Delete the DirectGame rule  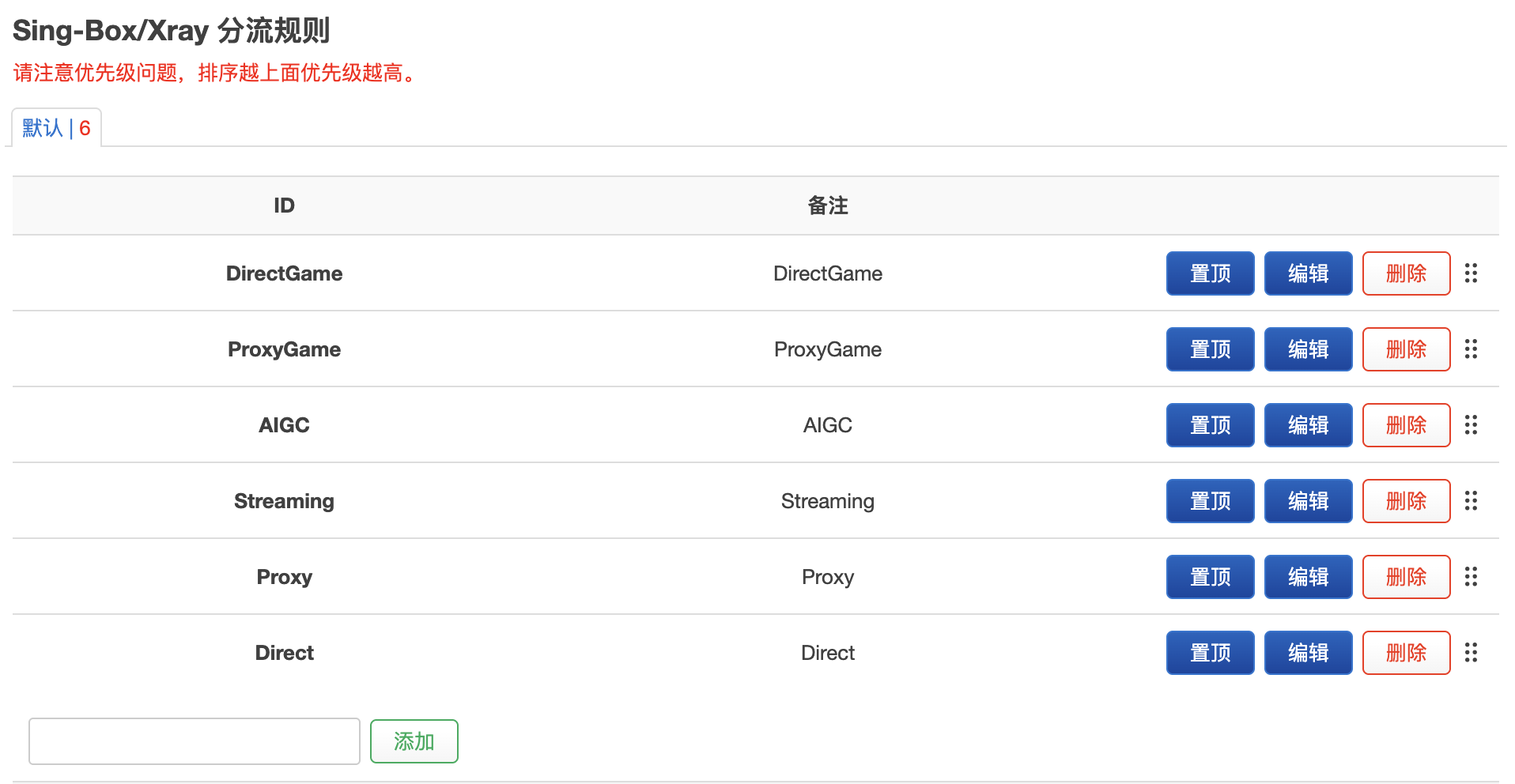click(x=1406, y=273)
